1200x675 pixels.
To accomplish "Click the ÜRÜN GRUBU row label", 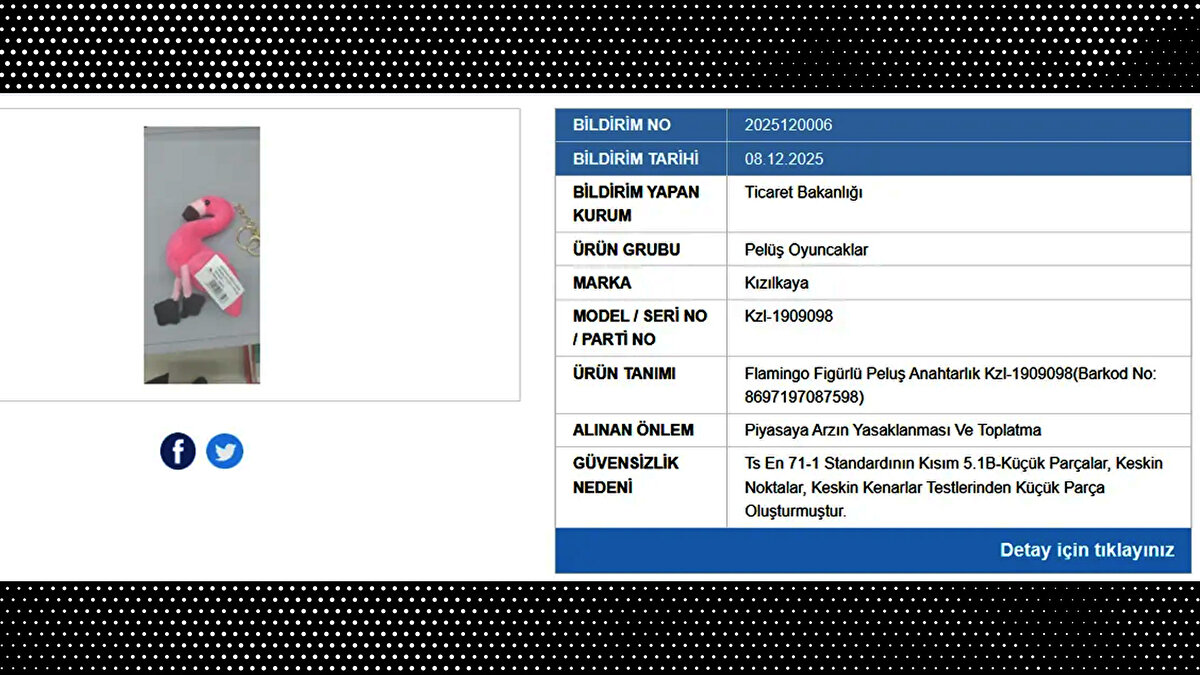I will click(x=626, y=249).
